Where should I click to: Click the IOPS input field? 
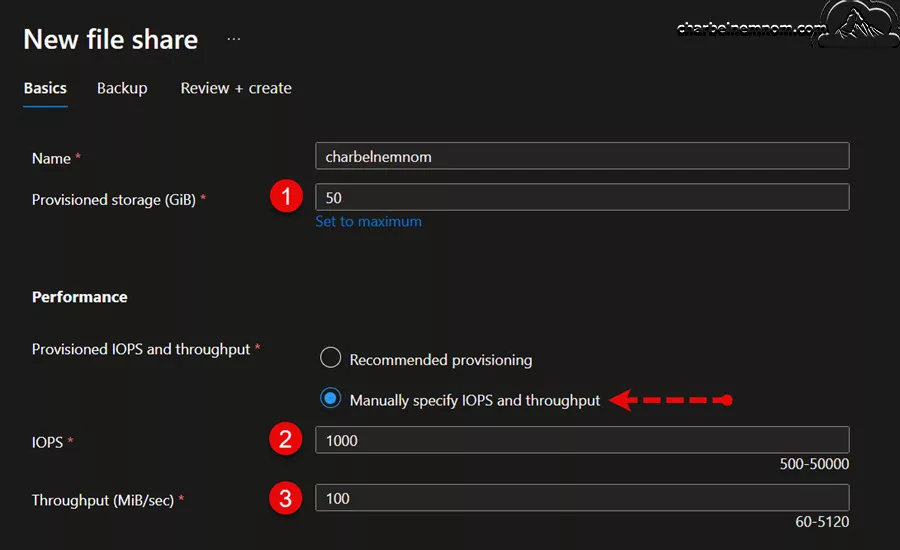pos(582,440)
